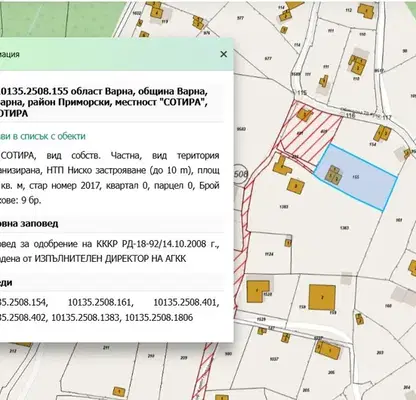Select the twin buildings in parcel 154

click(382, 133)
